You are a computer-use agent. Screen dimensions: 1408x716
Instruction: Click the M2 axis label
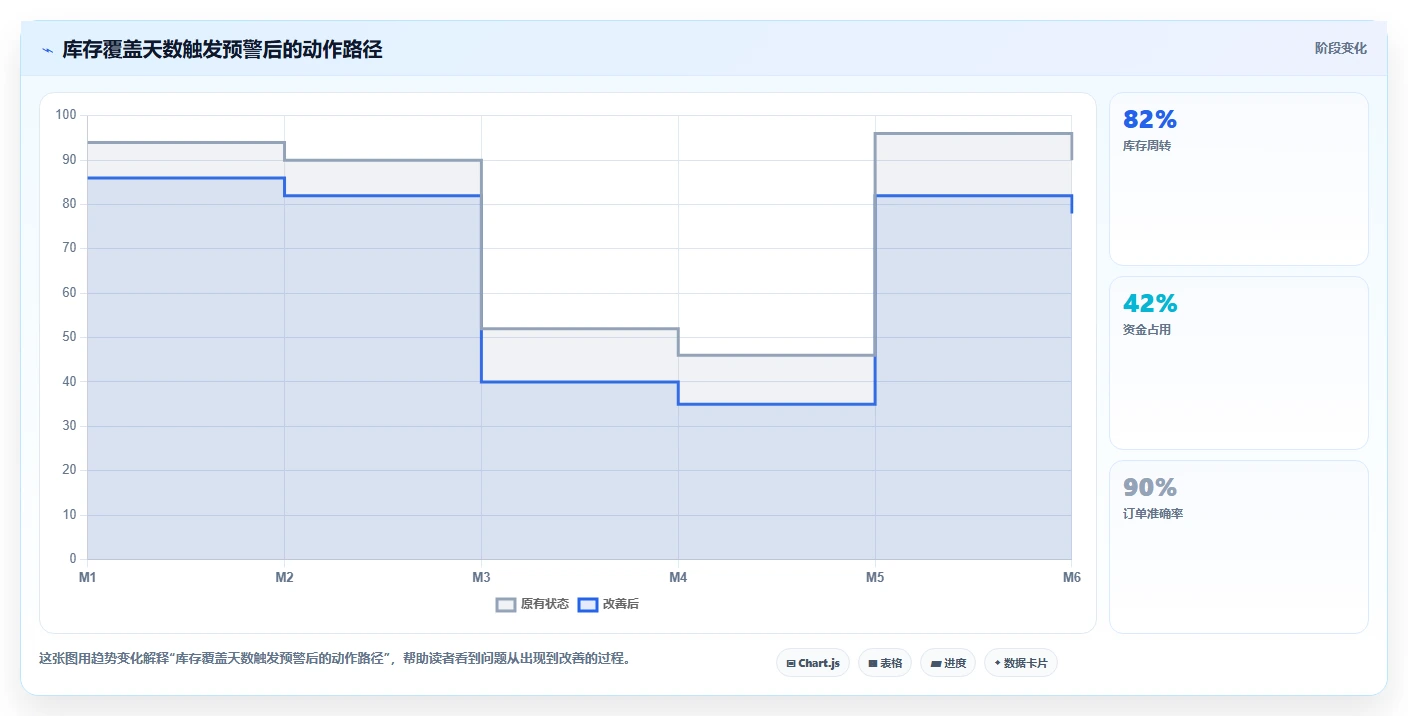pos(284,577)
